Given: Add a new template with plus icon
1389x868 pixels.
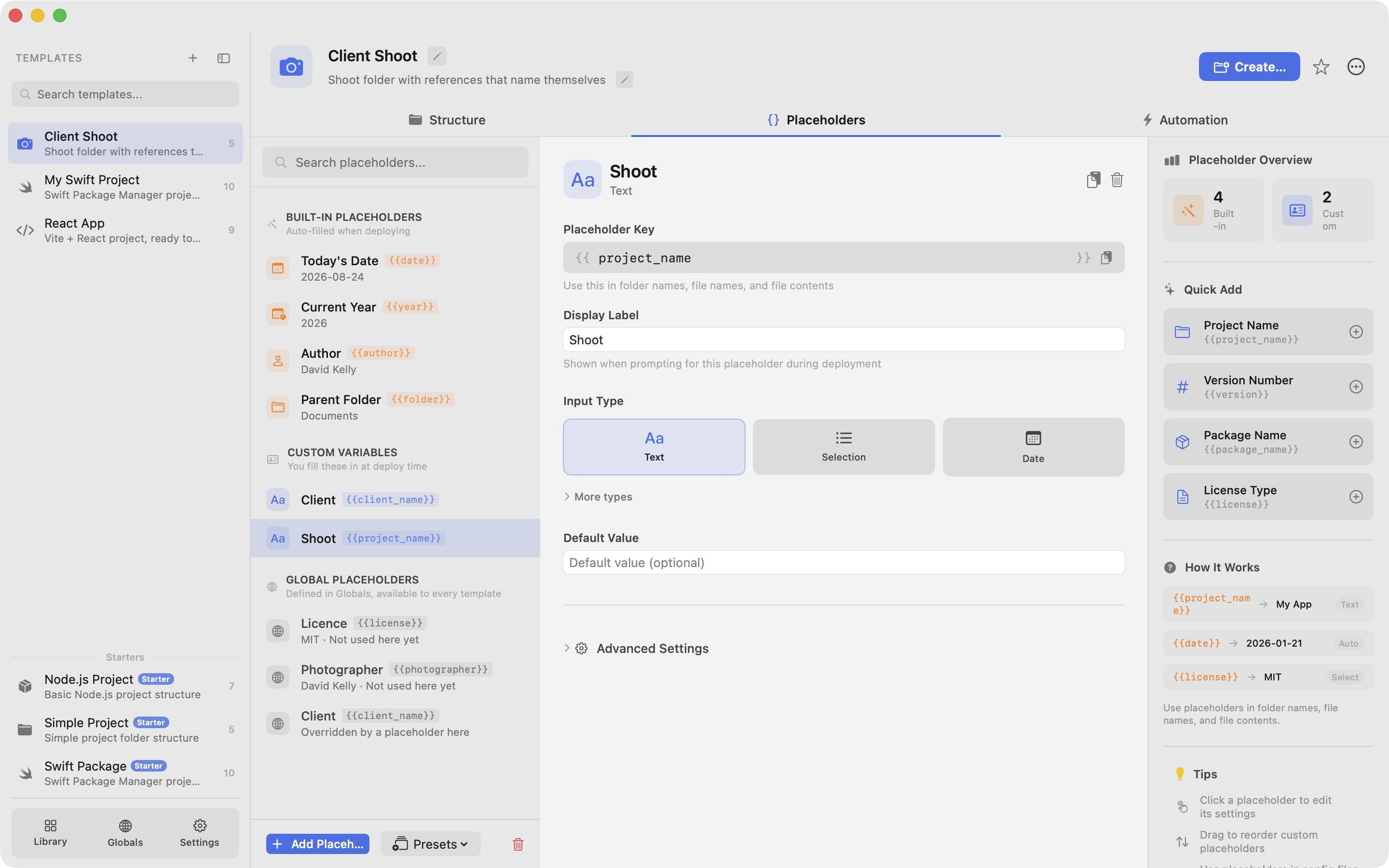Looking at the screenshot, I should click(193, 58).
